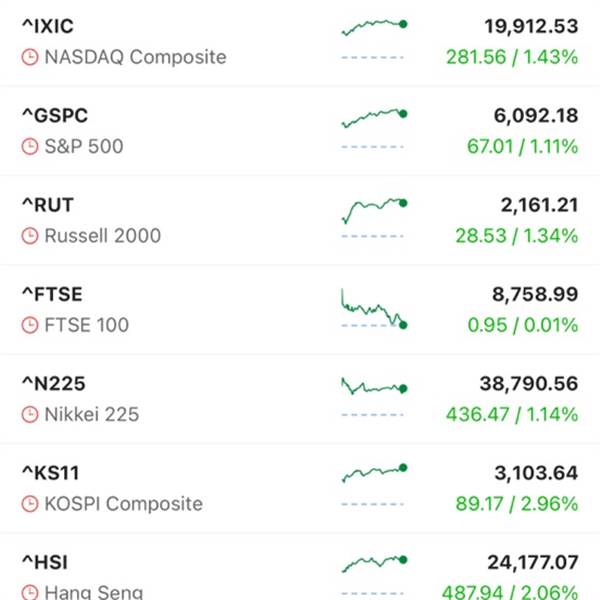The height and width of the screenshot is (600, 600).
Task: Open the FTSE 100 price 8,758.99
Action: [535, 294]
